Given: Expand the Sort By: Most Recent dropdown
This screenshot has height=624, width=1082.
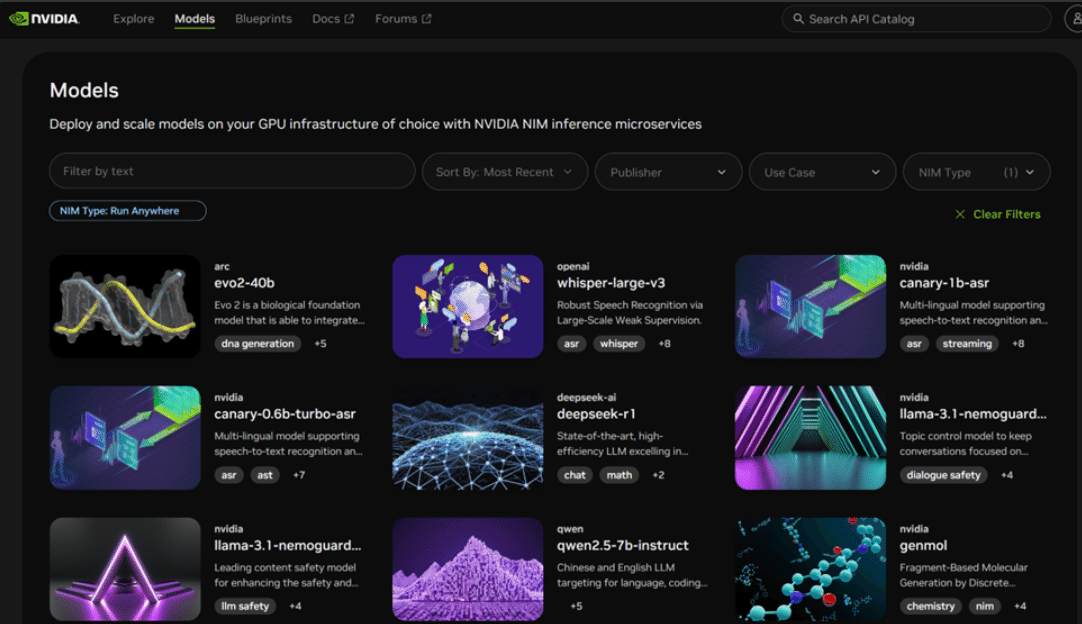Looking at the screenshot, I should 504,171.
